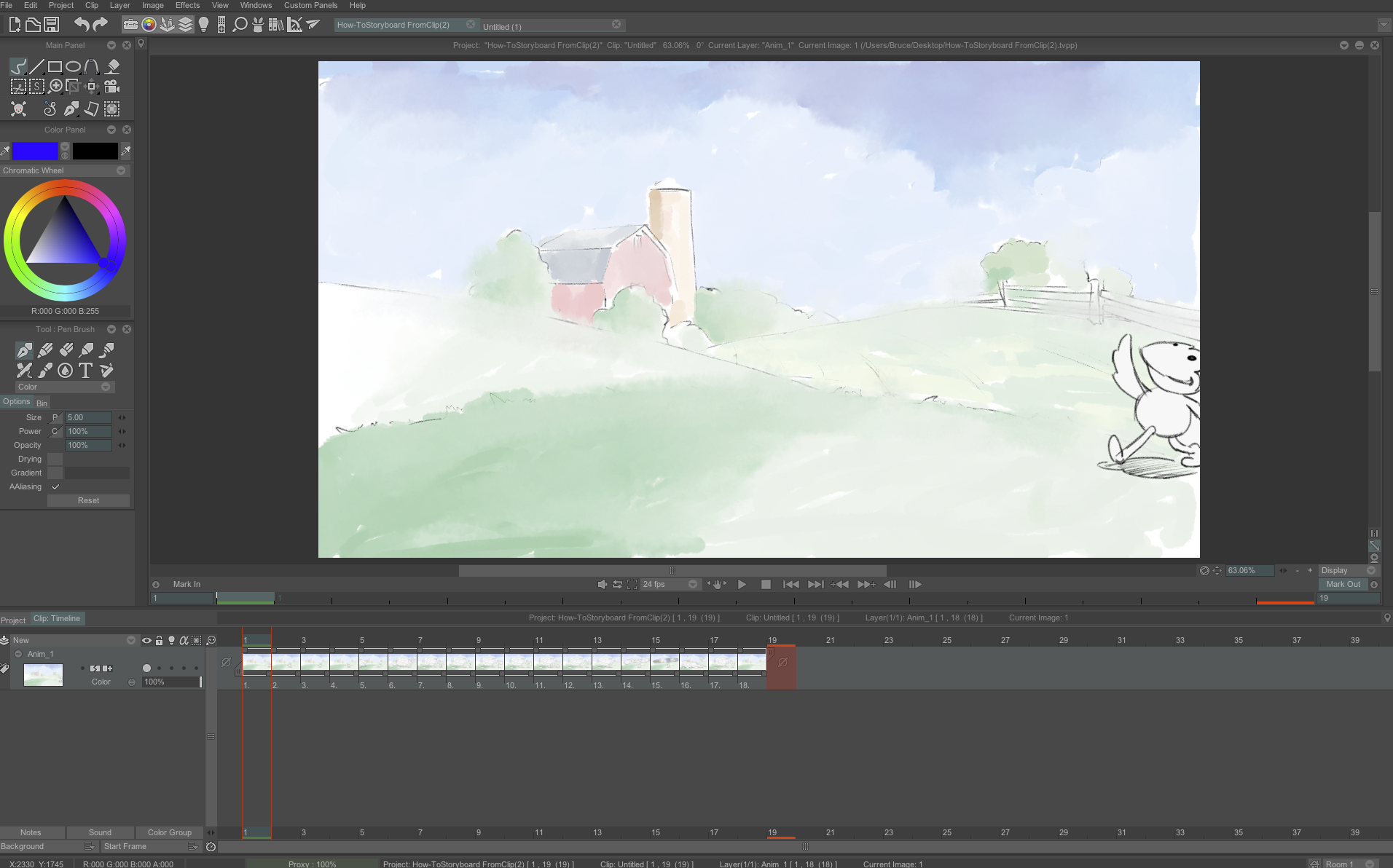Toggle the Size pressure P connection button

coord(55,418)
